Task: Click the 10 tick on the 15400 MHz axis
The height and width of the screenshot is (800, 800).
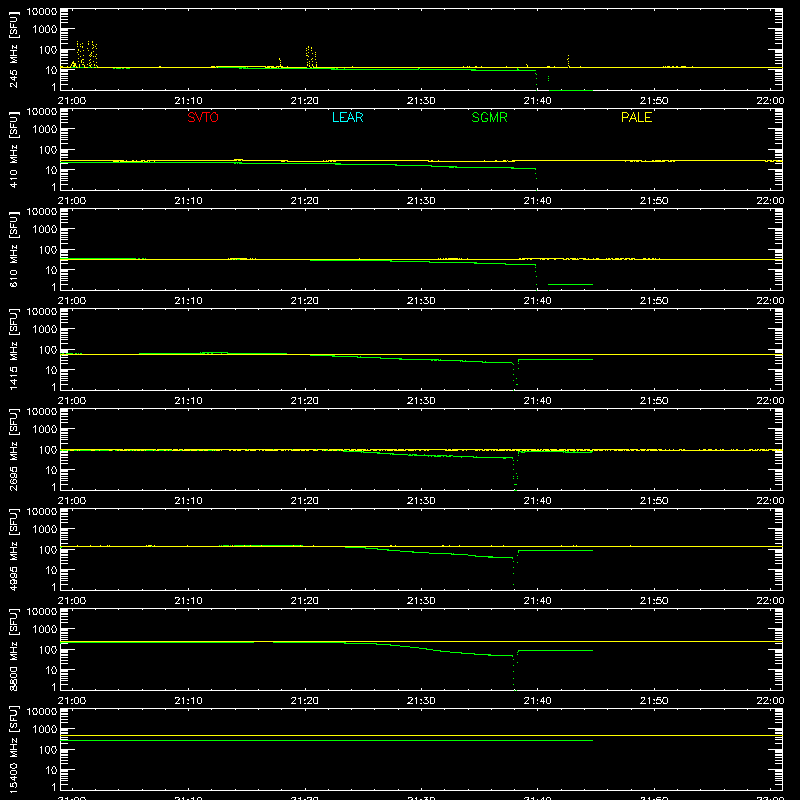Action: click(x=51, y=770)
